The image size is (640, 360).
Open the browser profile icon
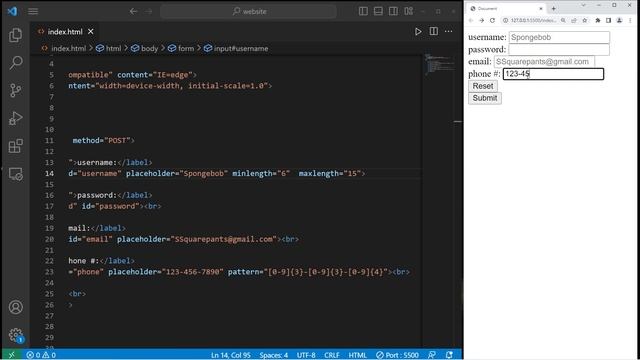click(619, 20)
